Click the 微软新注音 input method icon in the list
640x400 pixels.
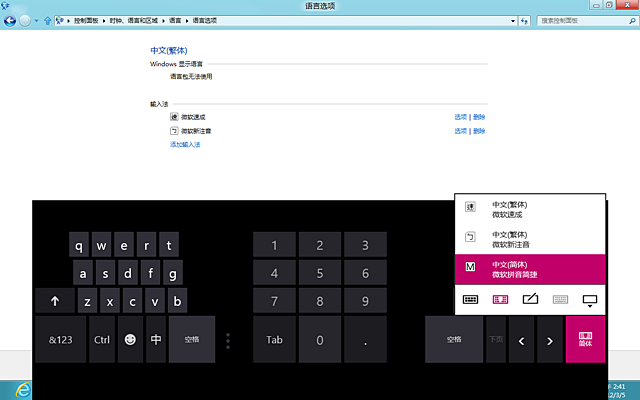174,131
